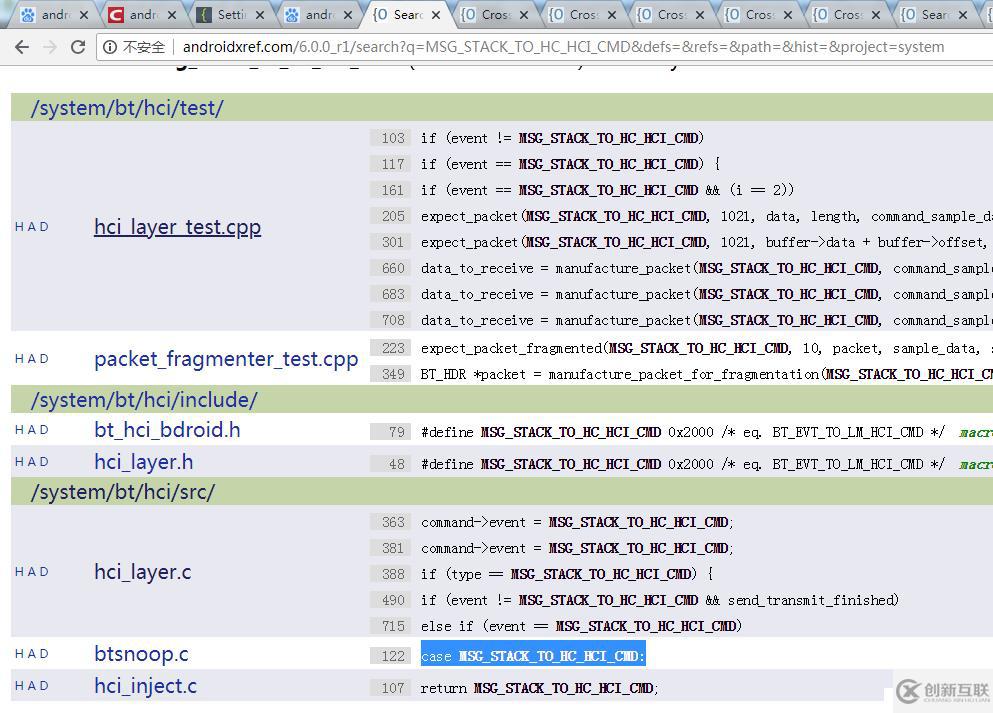993x713 pixels.
Task: Open line 363 command->event match
Action: coord(577,522)
